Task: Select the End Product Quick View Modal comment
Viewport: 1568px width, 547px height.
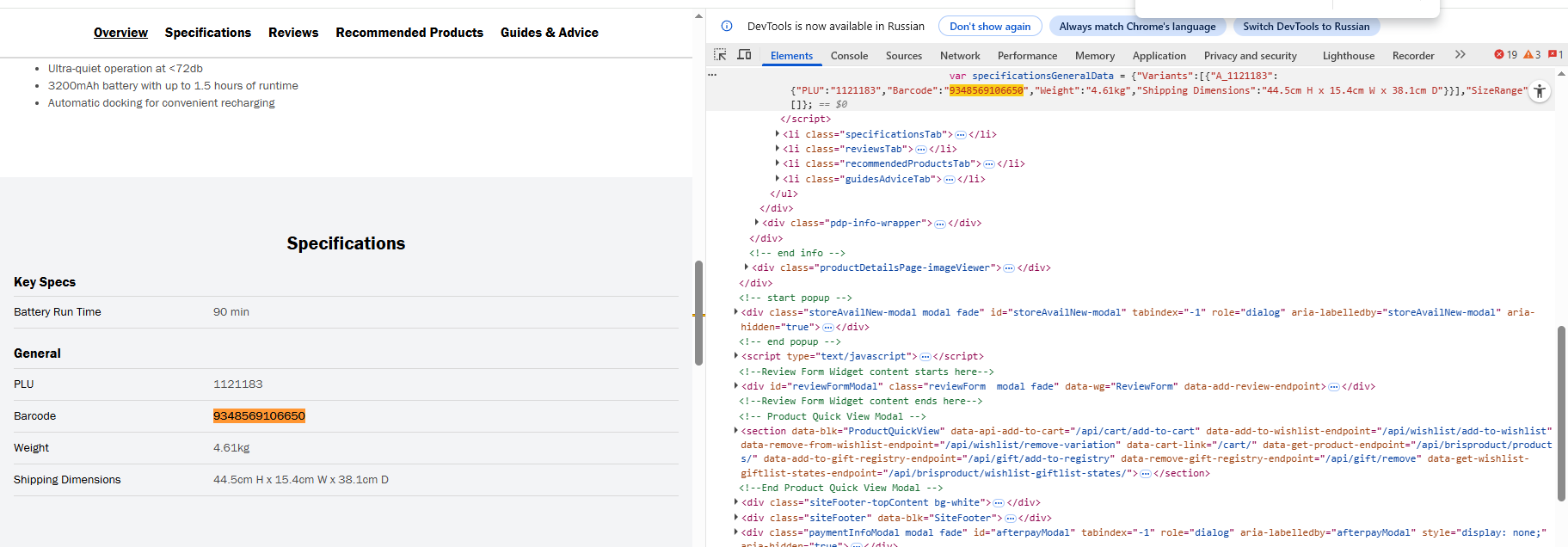Action: click(x=841, y=488)
